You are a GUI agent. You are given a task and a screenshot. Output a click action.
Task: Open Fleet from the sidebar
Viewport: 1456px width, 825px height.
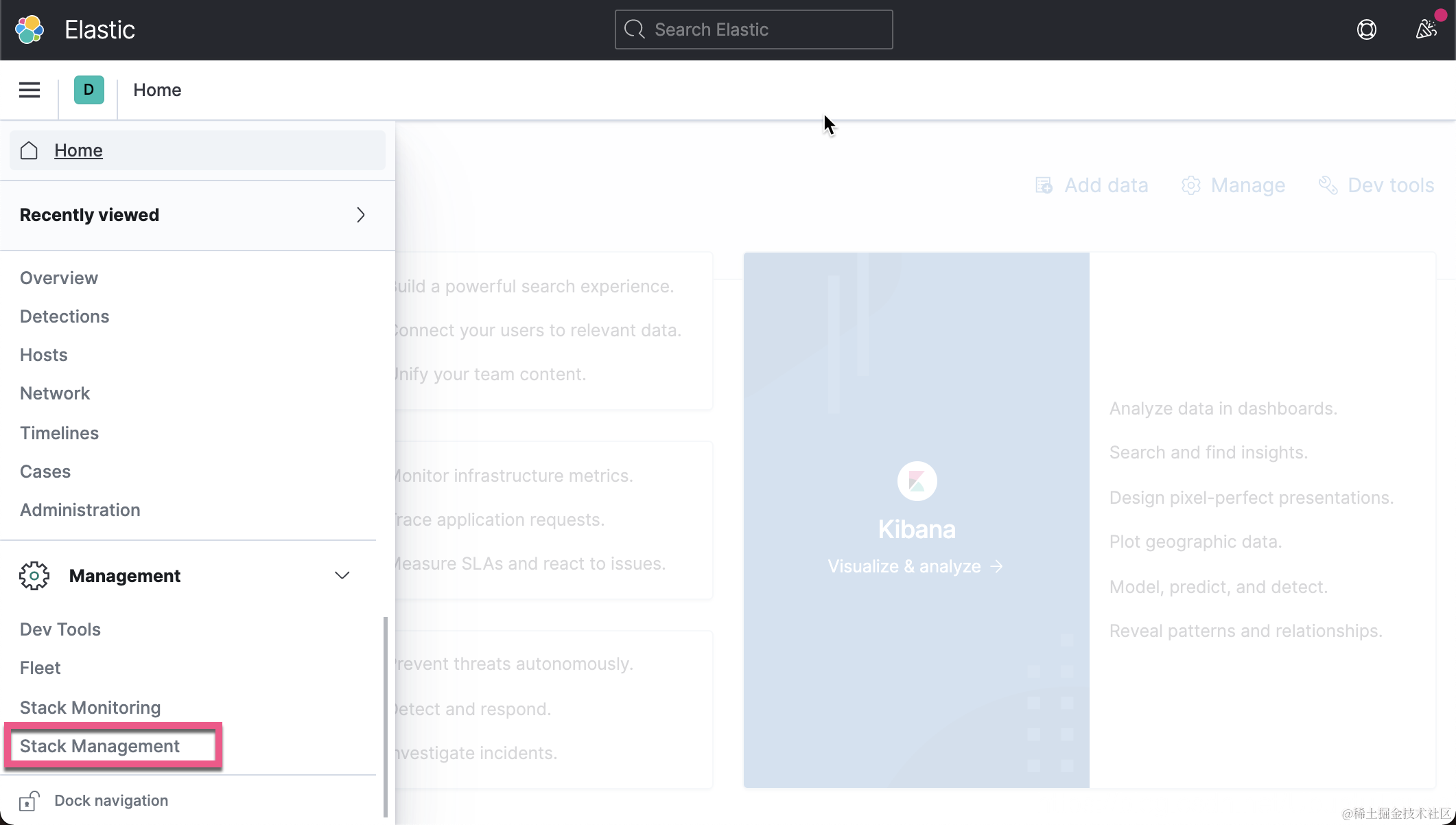pos(40,668)
